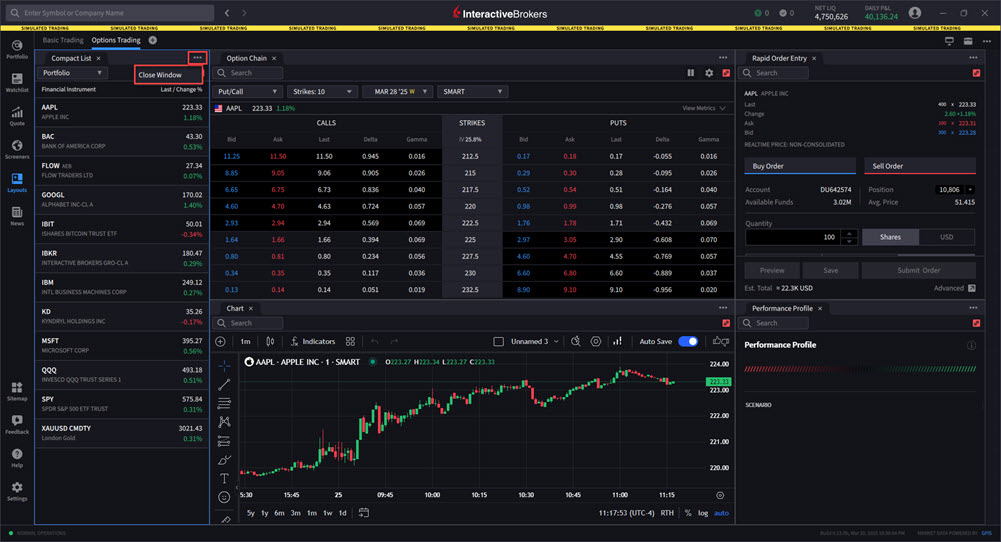
Task: Open the SMART exchange dropdown
Action: pos(472,91)
